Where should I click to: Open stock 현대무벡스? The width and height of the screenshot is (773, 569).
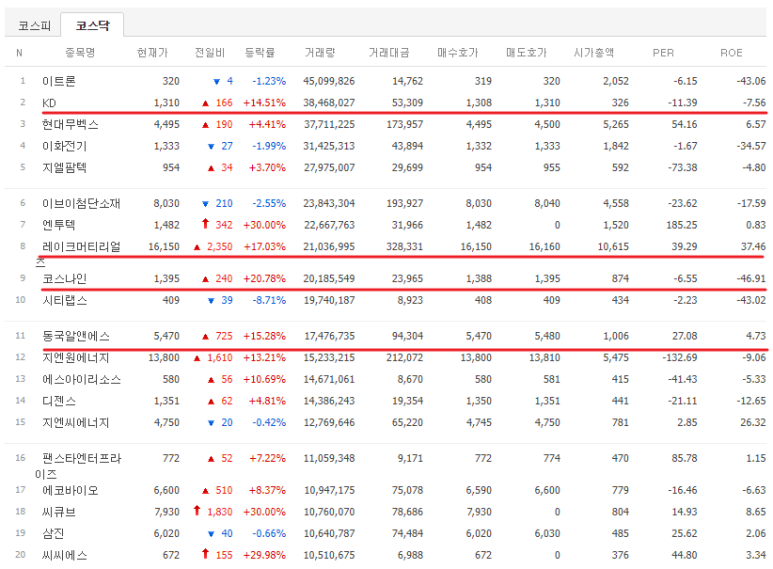click(x=70, y=124)
